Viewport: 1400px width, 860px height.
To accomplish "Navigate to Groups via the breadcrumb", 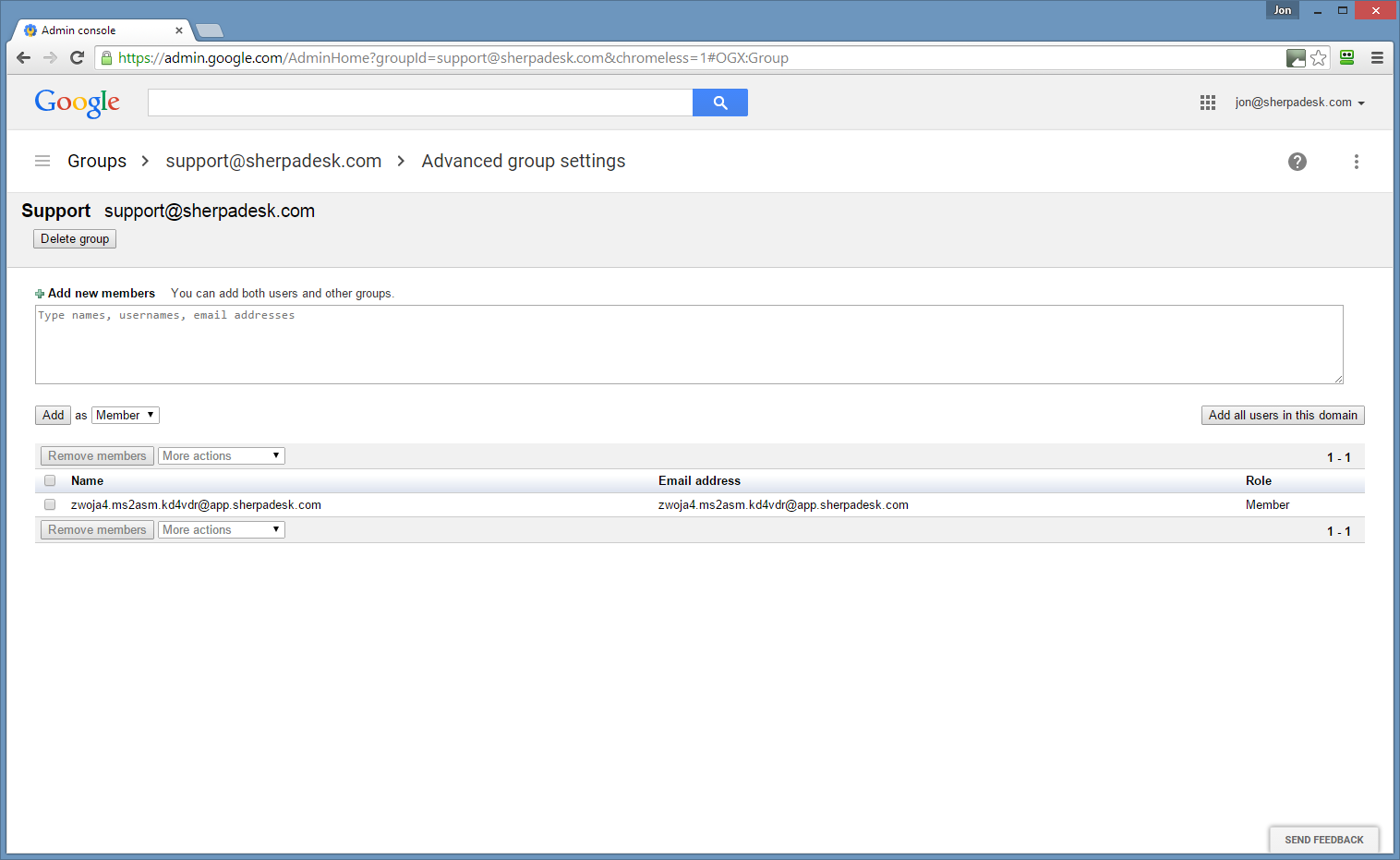I will coord(96,161).
